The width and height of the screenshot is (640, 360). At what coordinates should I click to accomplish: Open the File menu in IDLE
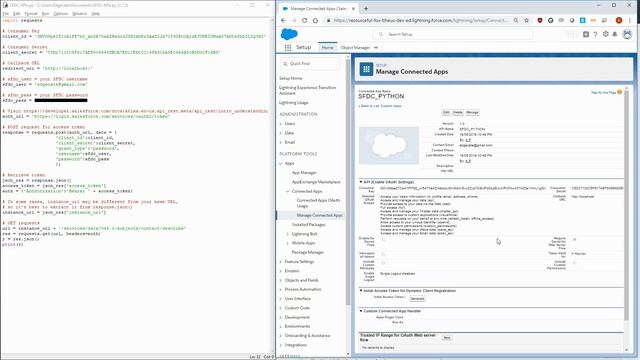6,14
